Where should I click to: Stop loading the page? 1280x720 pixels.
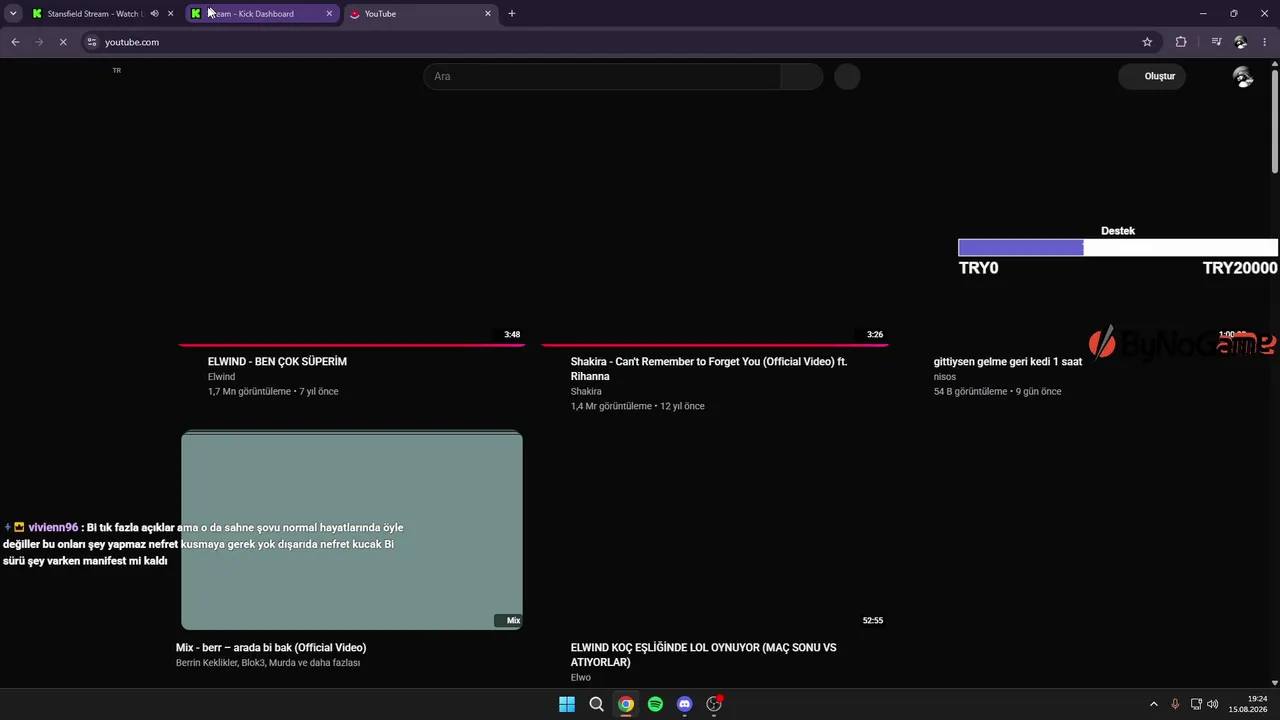click(62, 42)
